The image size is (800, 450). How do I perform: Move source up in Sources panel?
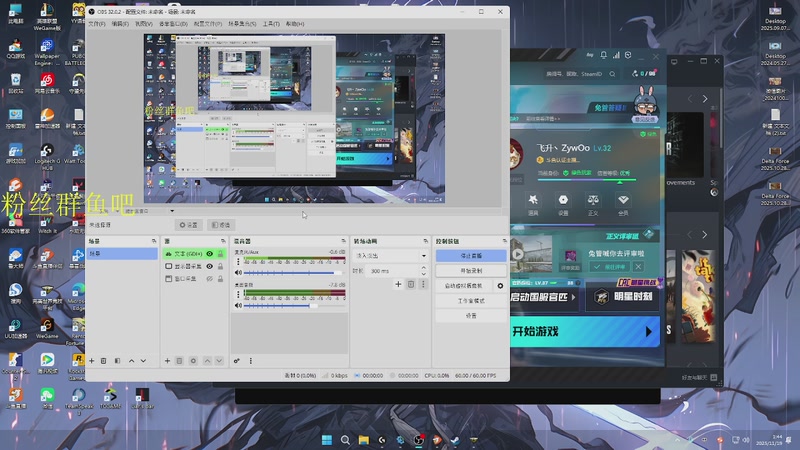point(207,361)
